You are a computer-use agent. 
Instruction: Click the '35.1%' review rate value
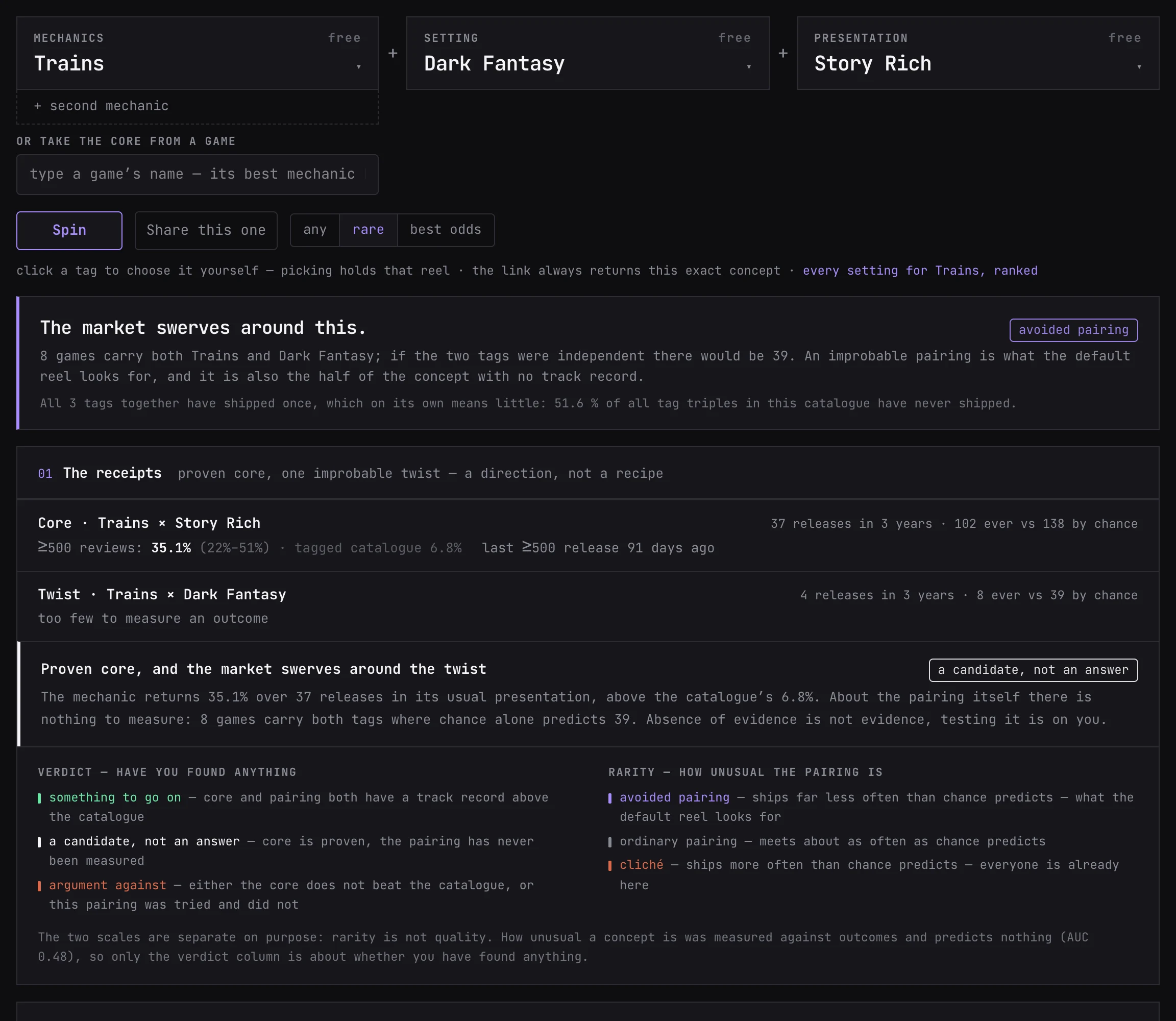point(171,548)
